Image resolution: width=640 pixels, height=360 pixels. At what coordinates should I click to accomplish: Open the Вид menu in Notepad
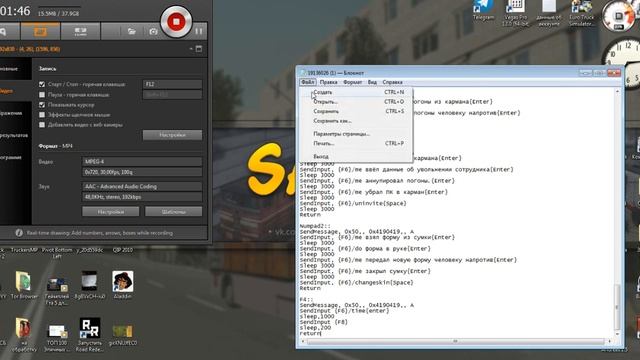[372, 82]
